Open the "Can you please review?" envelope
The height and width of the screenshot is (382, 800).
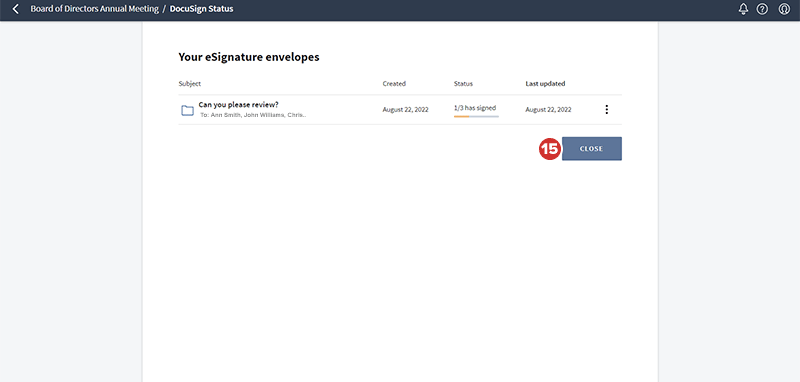coord(238,105)
